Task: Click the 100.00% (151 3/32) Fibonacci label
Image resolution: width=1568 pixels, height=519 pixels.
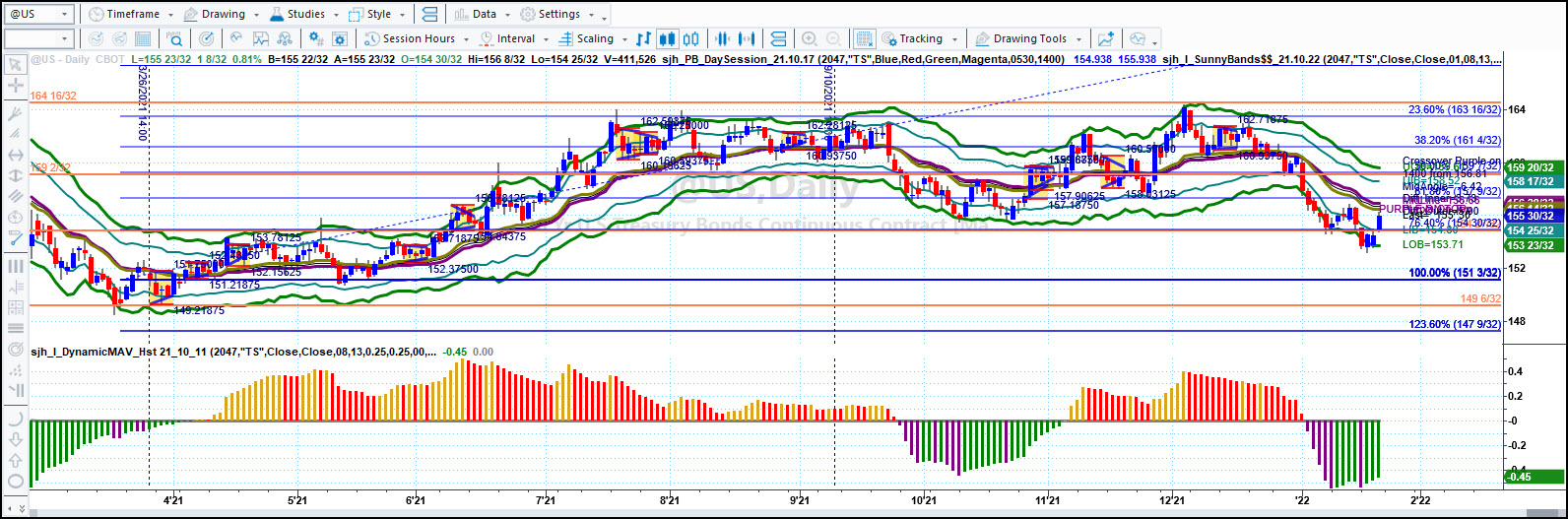Action: [1455, 273]
